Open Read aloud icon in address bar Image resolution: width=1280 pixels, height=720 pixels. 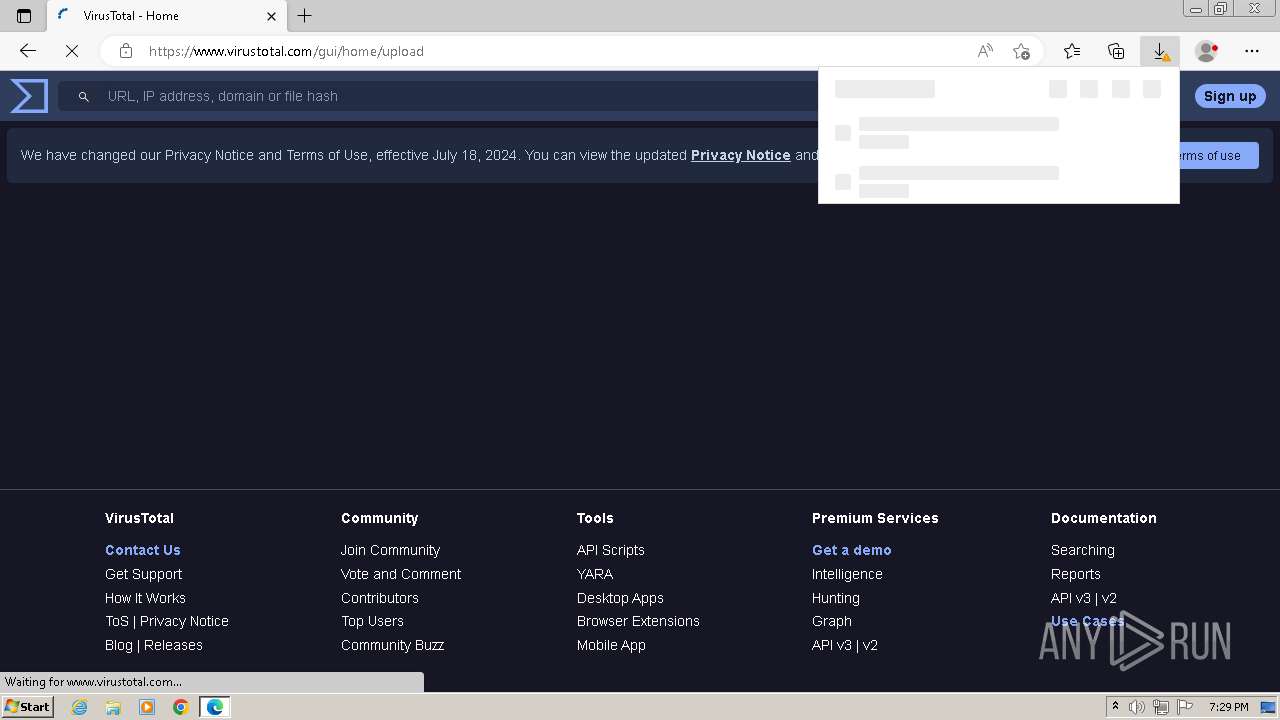(985, 51)
